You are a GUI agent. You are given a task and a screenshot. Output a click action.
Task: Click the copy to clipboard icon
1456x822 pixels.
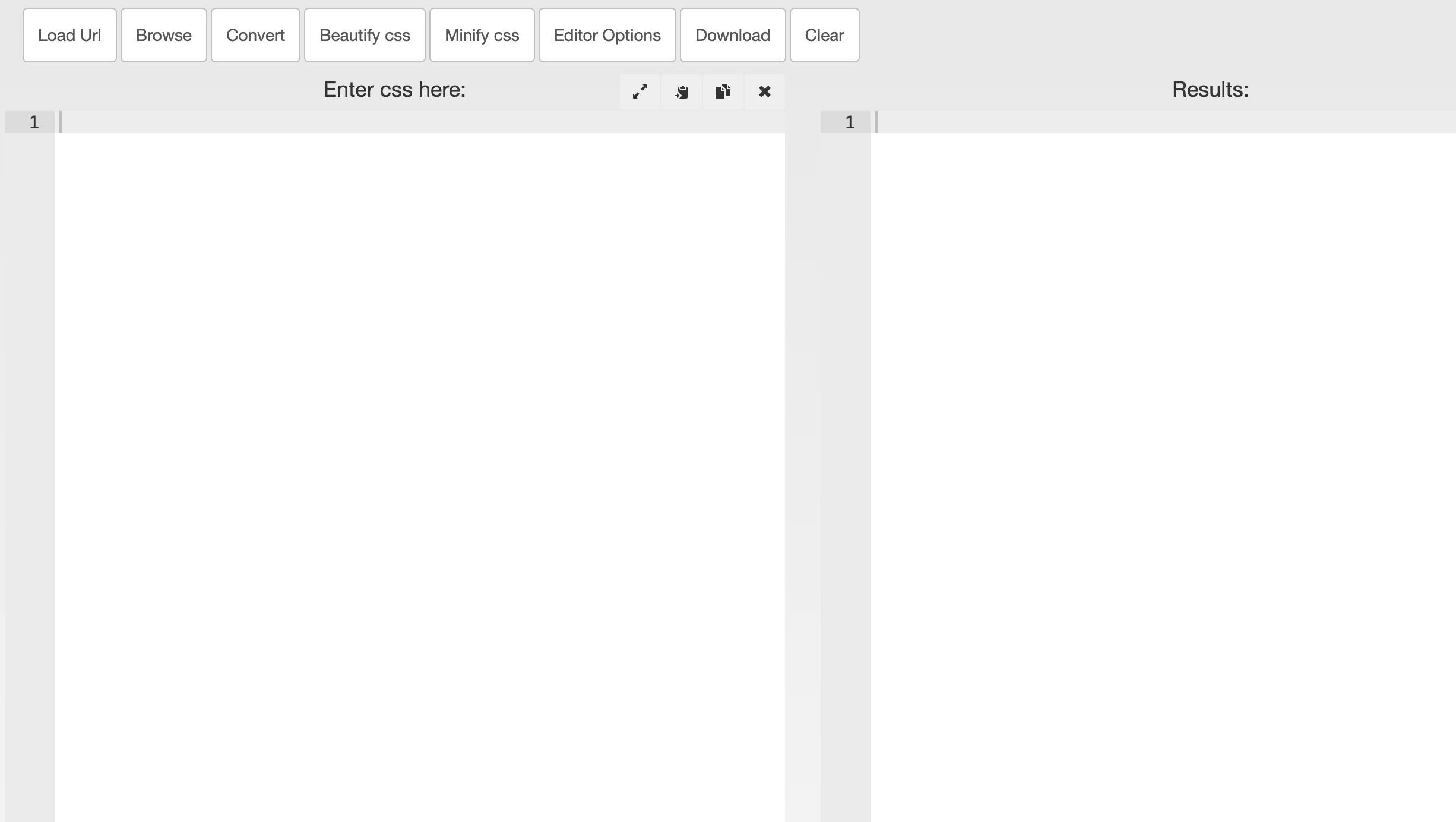[723, 92]
